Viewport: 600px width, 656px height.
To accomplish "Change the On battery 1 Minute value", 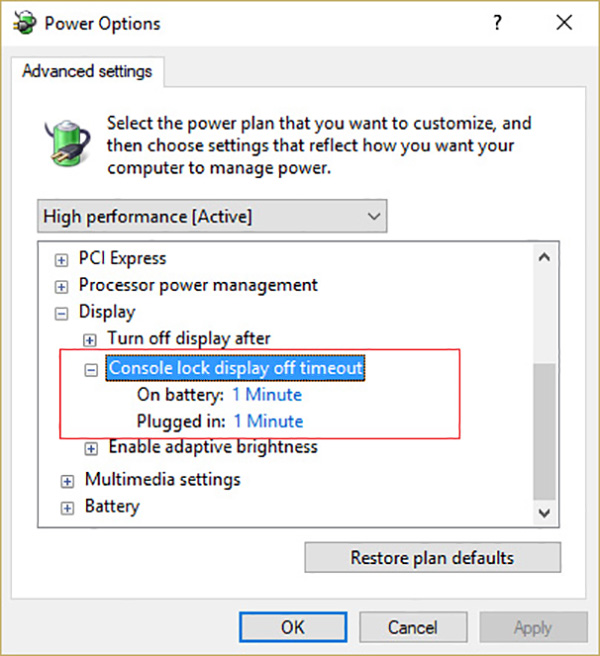I will 267,395.
